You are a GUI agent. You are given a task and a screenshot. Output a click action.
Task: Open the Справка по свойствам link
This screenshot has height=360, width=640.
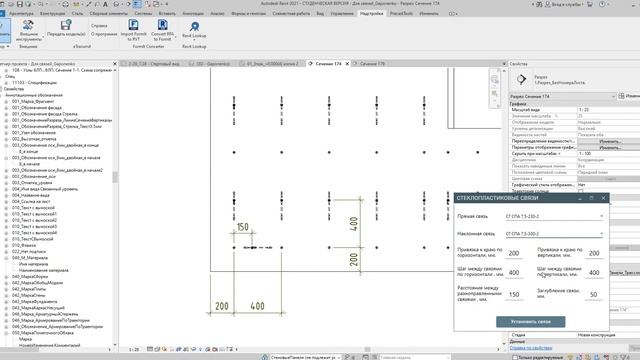point(531,348)
